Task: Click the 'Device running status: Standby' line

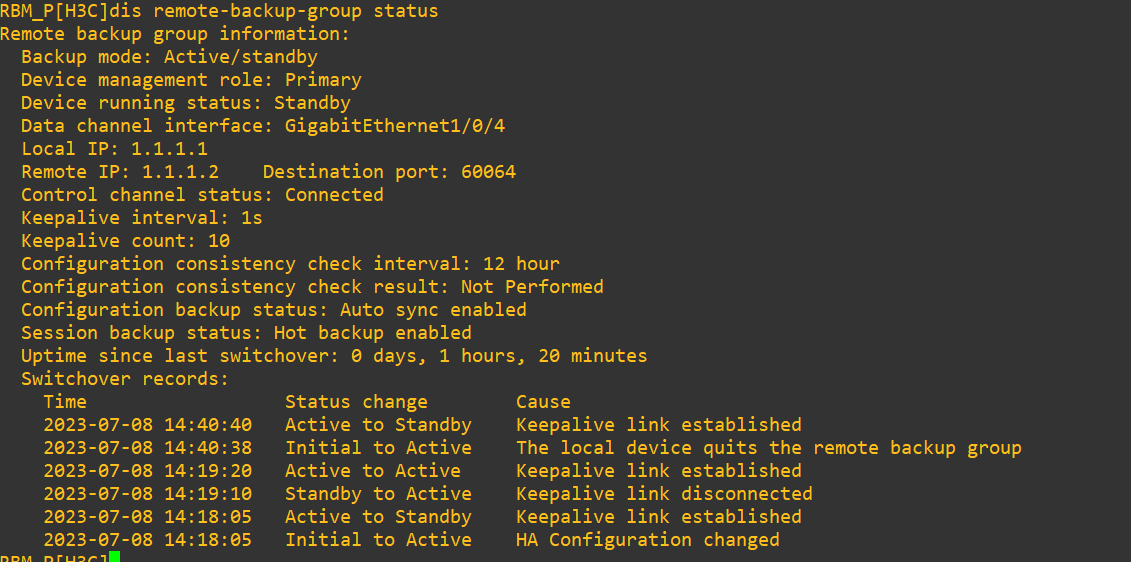Action: (x=186, y=103)
